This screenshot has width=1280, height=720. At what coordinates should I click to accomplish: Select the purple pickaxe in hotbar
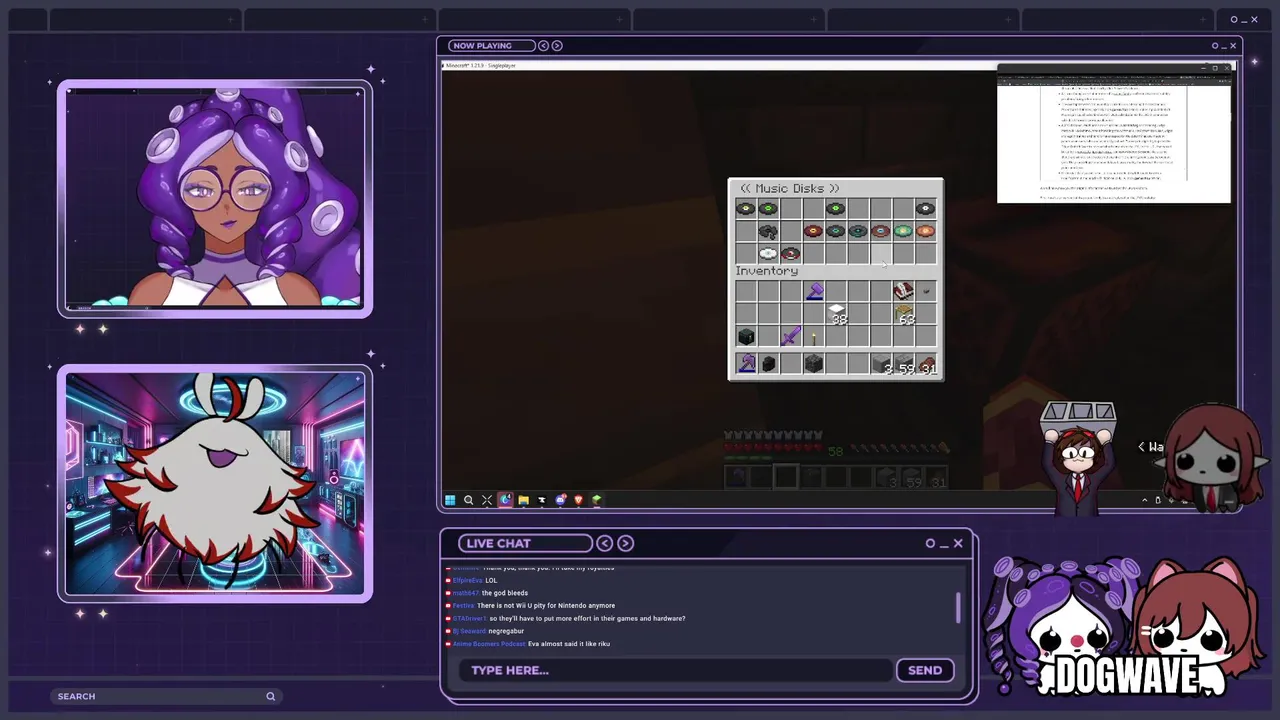point(746,363)
